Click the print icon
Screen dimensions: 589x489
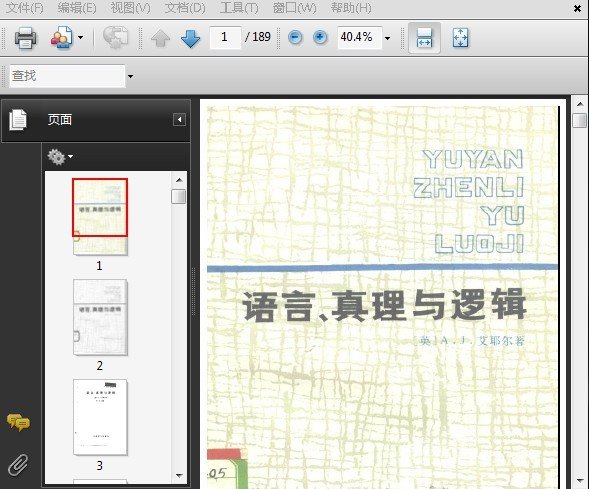25,38
